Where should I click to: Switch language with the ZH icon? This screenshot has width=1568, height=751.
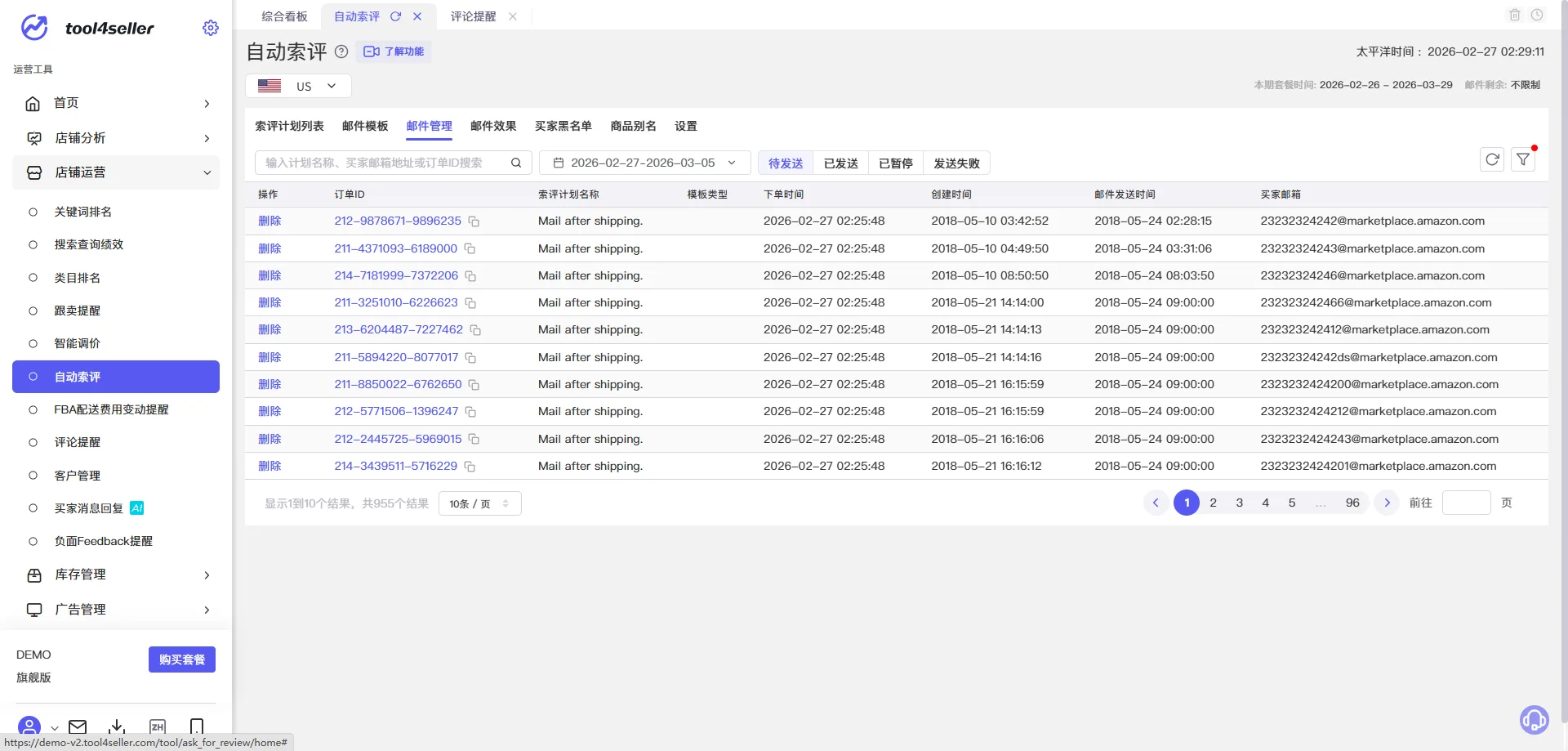[158, 726]
